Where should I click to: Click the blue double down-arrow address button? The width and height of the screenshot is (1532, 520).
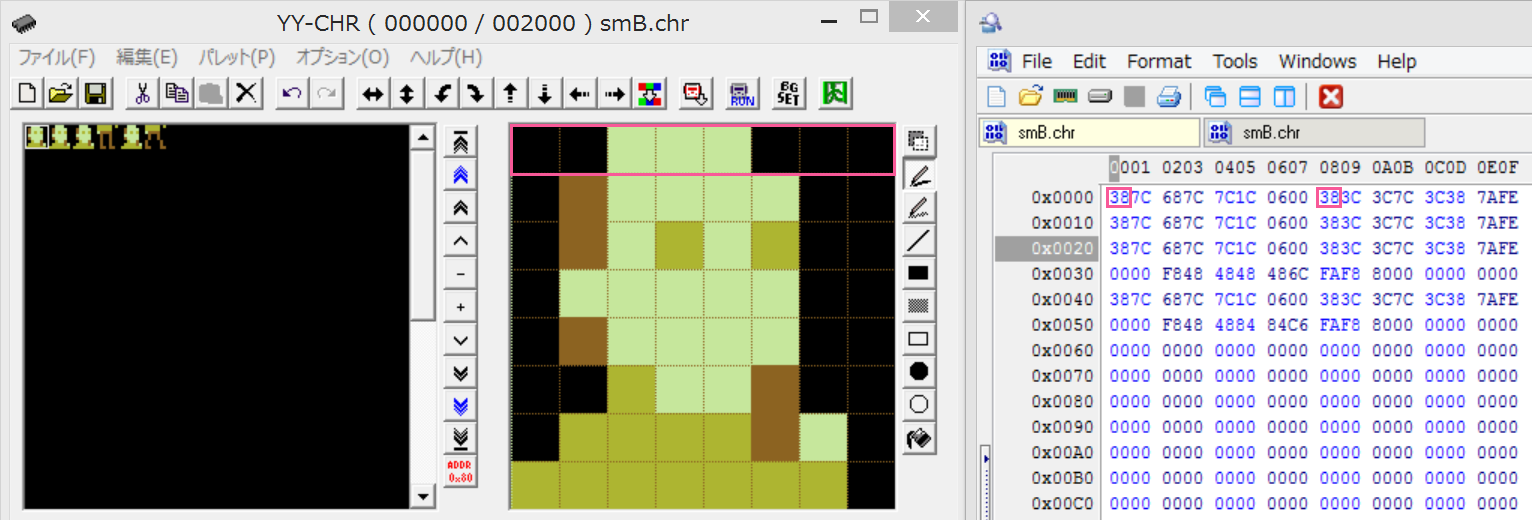click(460, 405)
